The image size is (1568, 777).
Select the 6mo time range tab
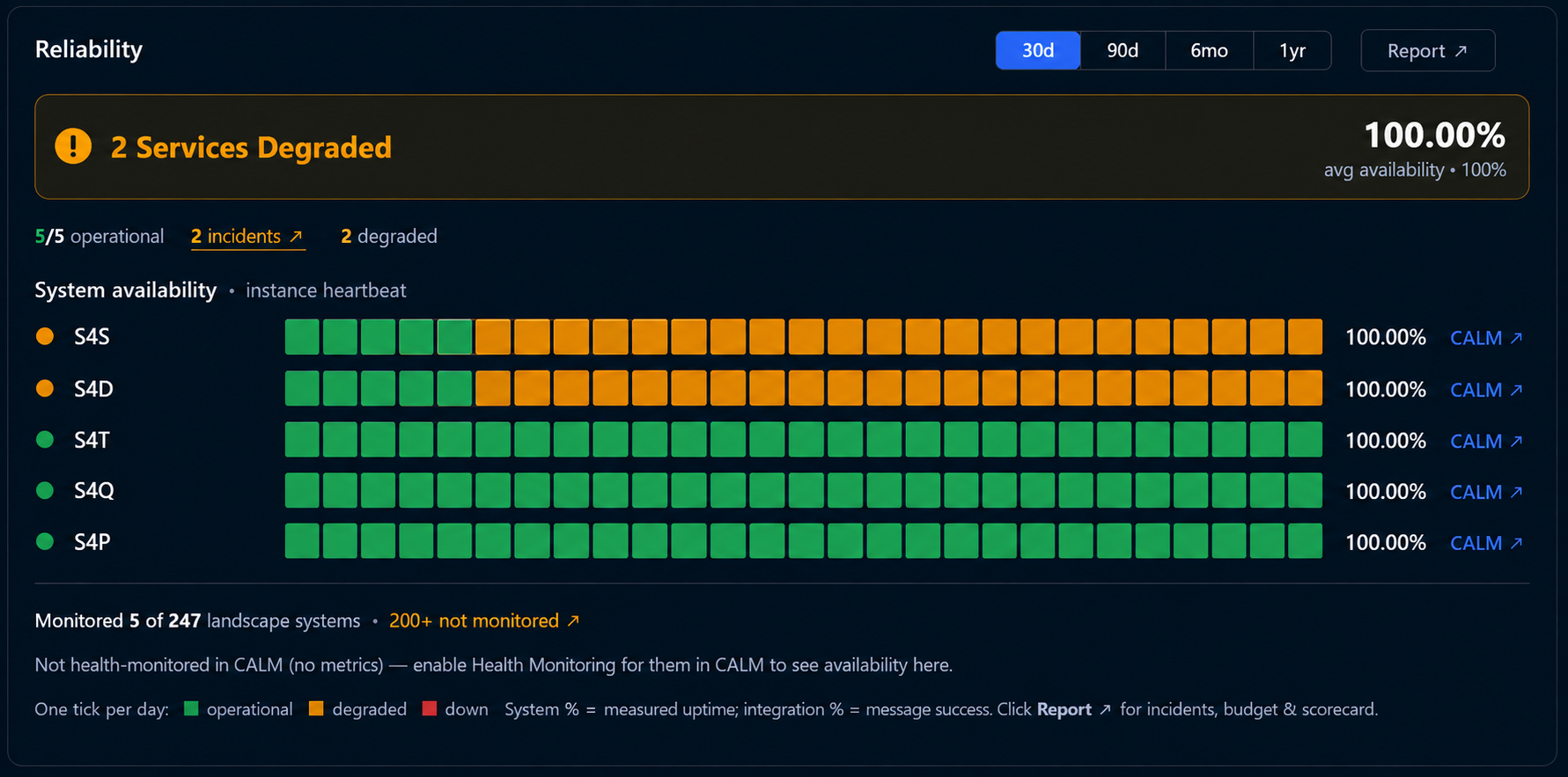click(x=1209, y=50)
